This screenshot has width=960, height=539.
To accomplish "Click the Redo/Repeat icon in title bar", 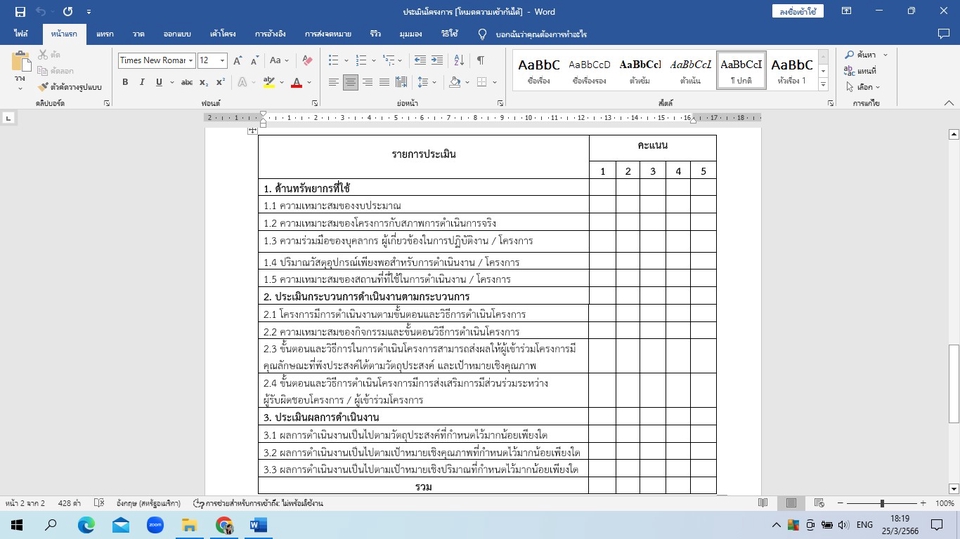I will [68, 12].
